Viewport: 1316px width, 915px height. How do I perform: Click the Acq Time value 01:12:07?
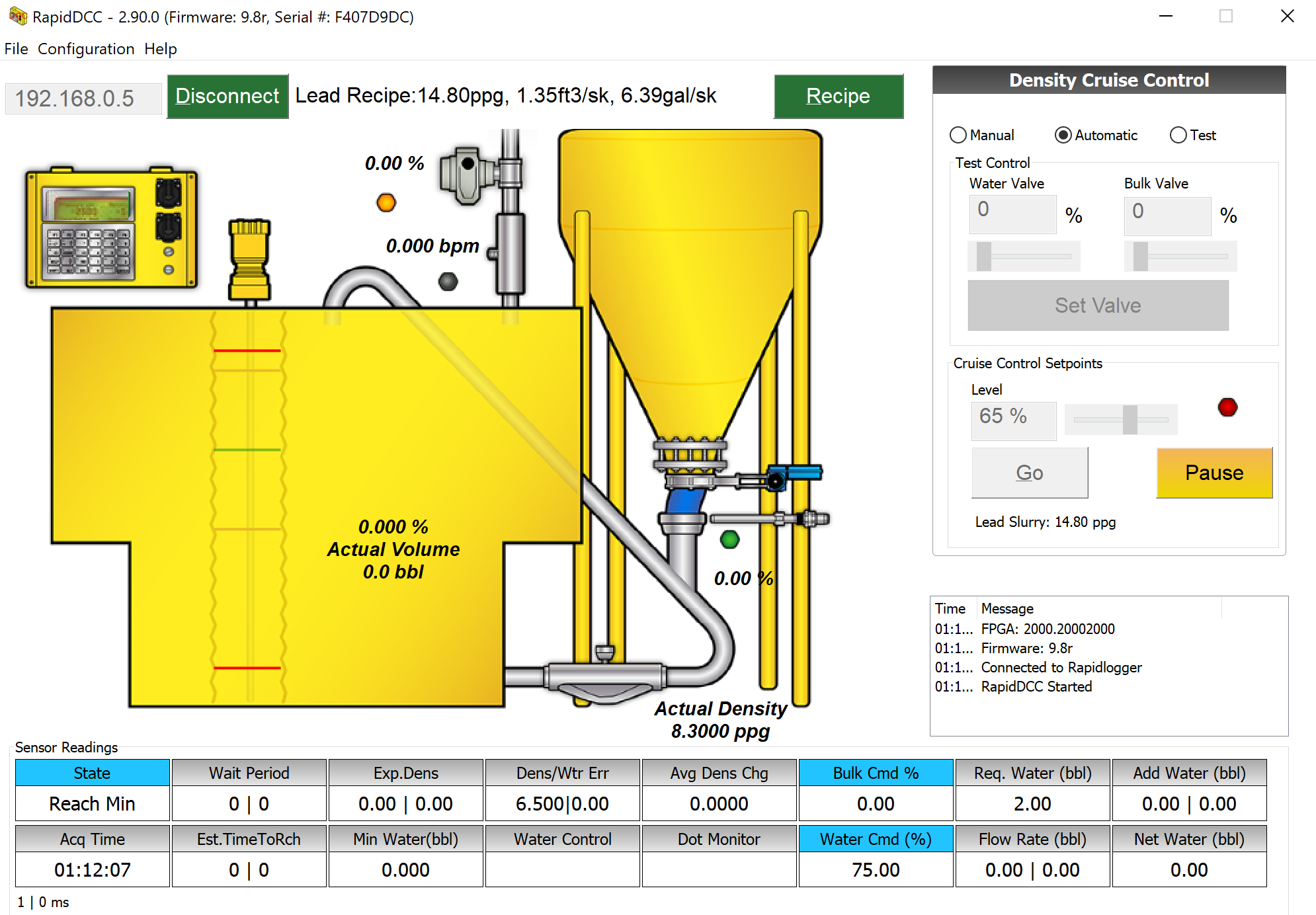93,870
